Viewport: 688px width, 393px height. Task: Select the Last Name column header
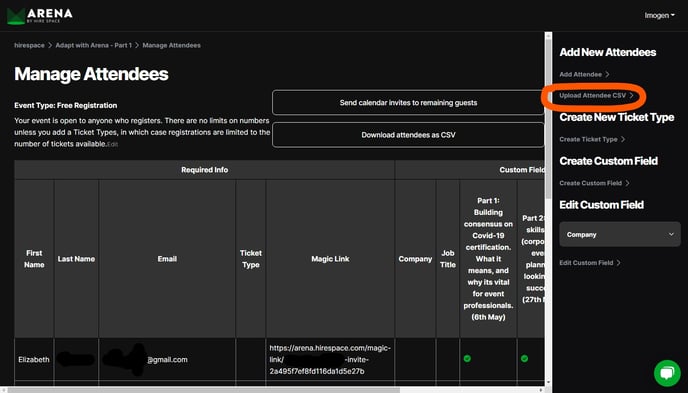click(76, 259)
